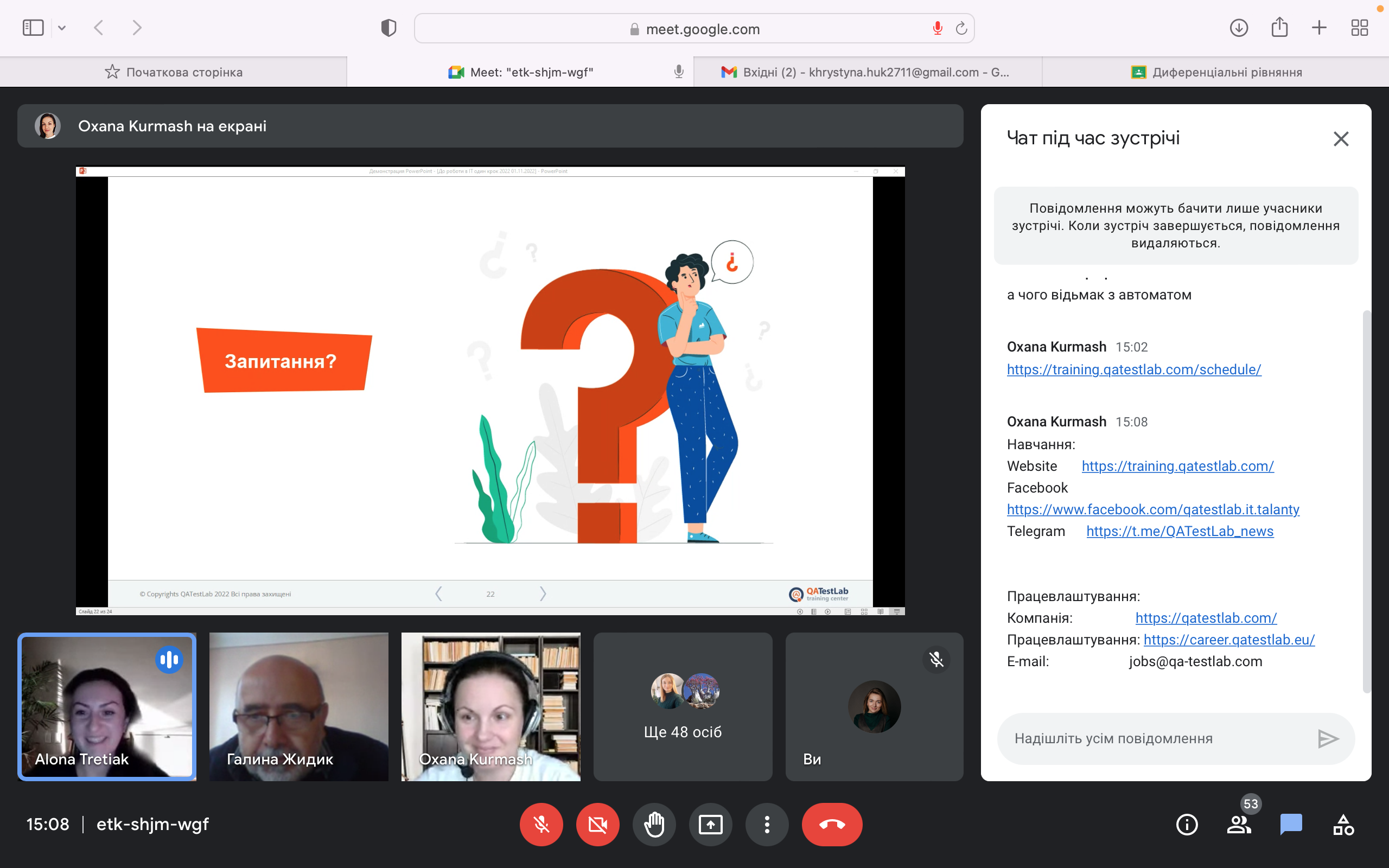Screen dimensions: 1389x868
Task: Leave the call with red hangup button
Action: [x=832, y=825]
